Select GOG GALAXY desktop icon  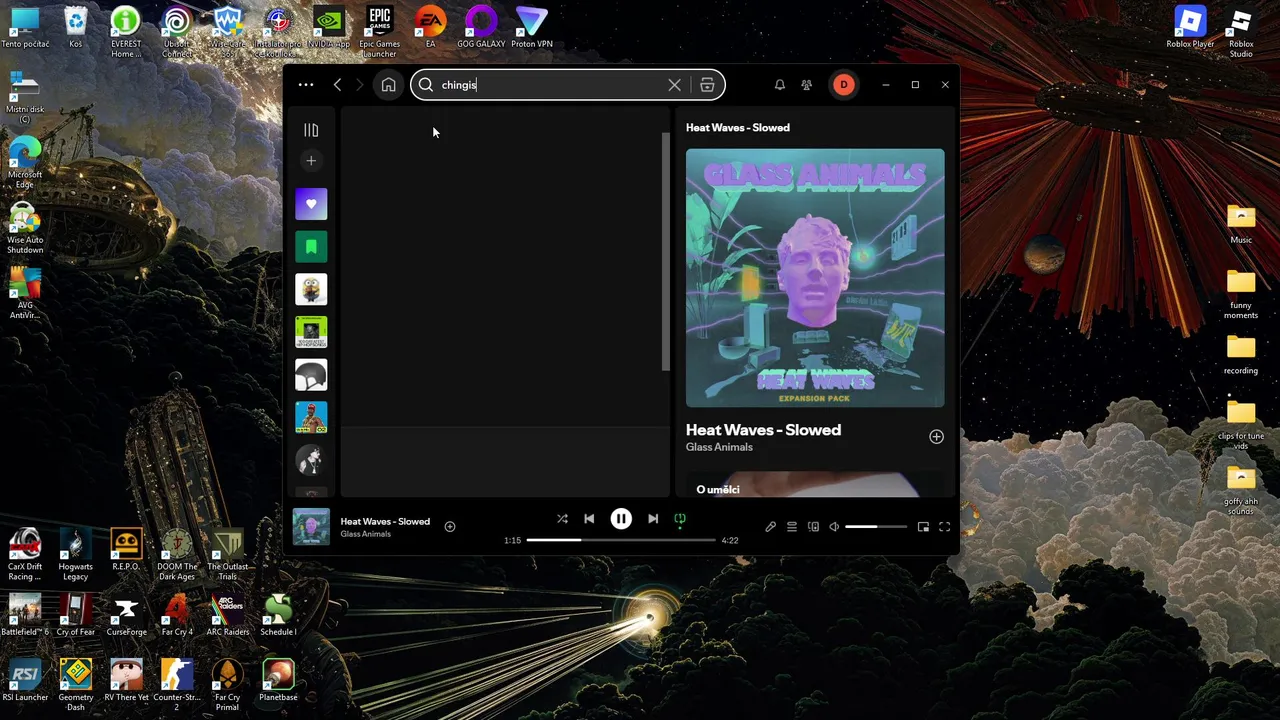pyautogui.click(x=481, y=28)
